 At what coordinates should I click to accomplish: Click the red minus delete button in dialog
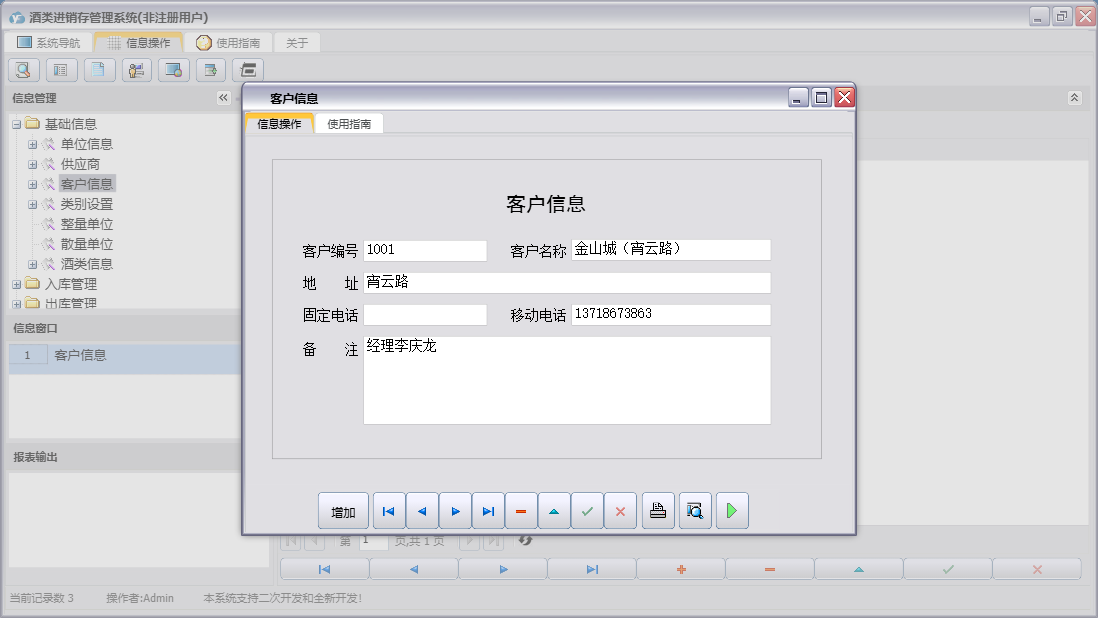[521, 511]
